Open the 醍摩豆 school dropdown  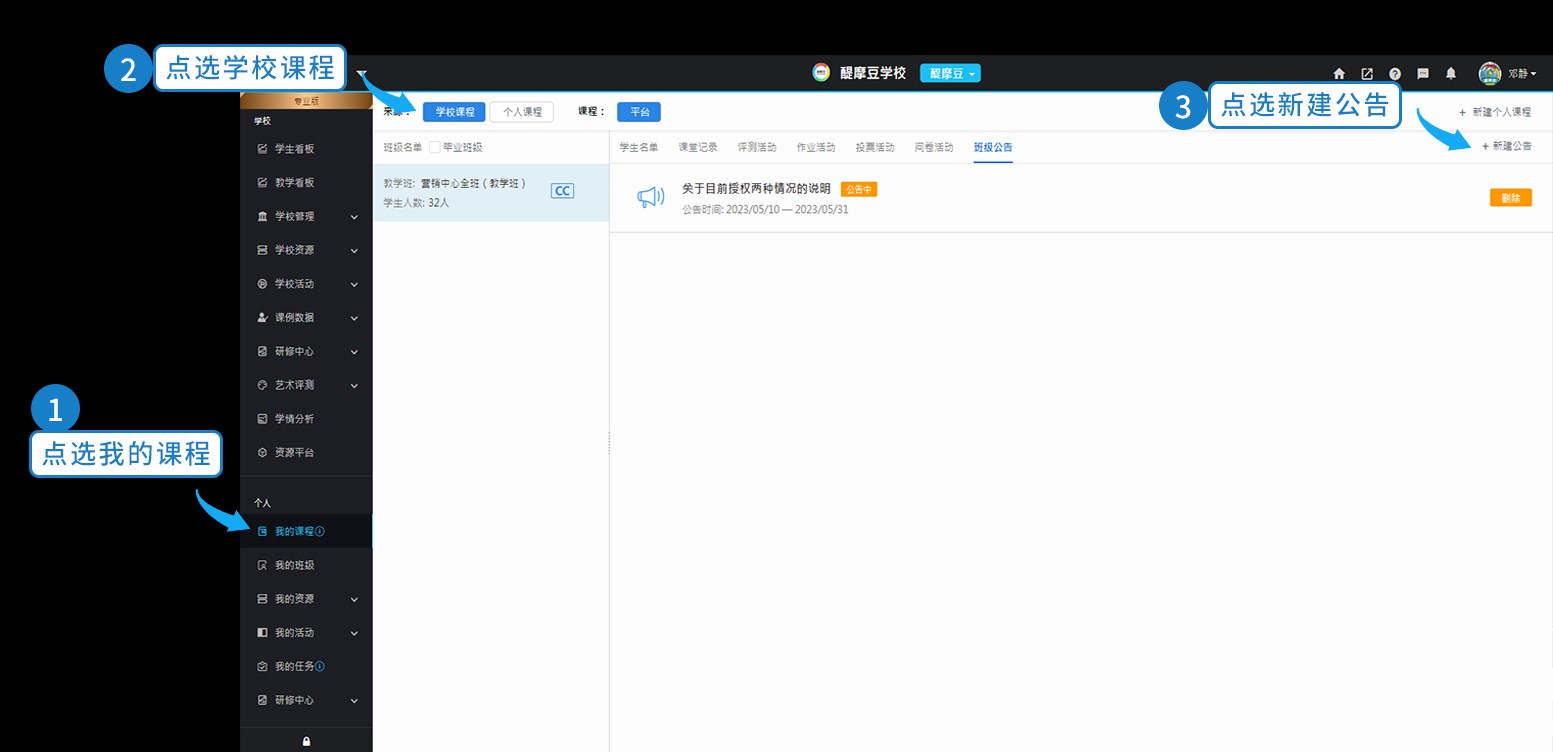[x=950, y=73]
